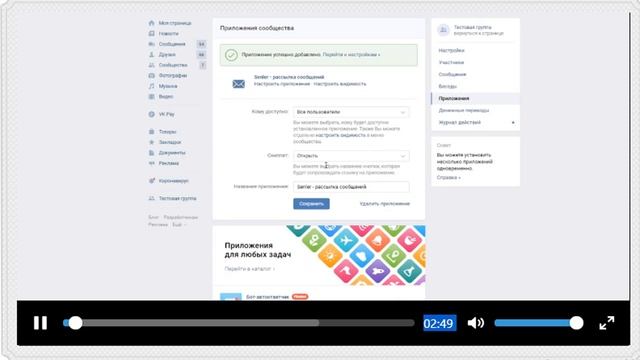Click the volume slider knob

click(576, 323)
